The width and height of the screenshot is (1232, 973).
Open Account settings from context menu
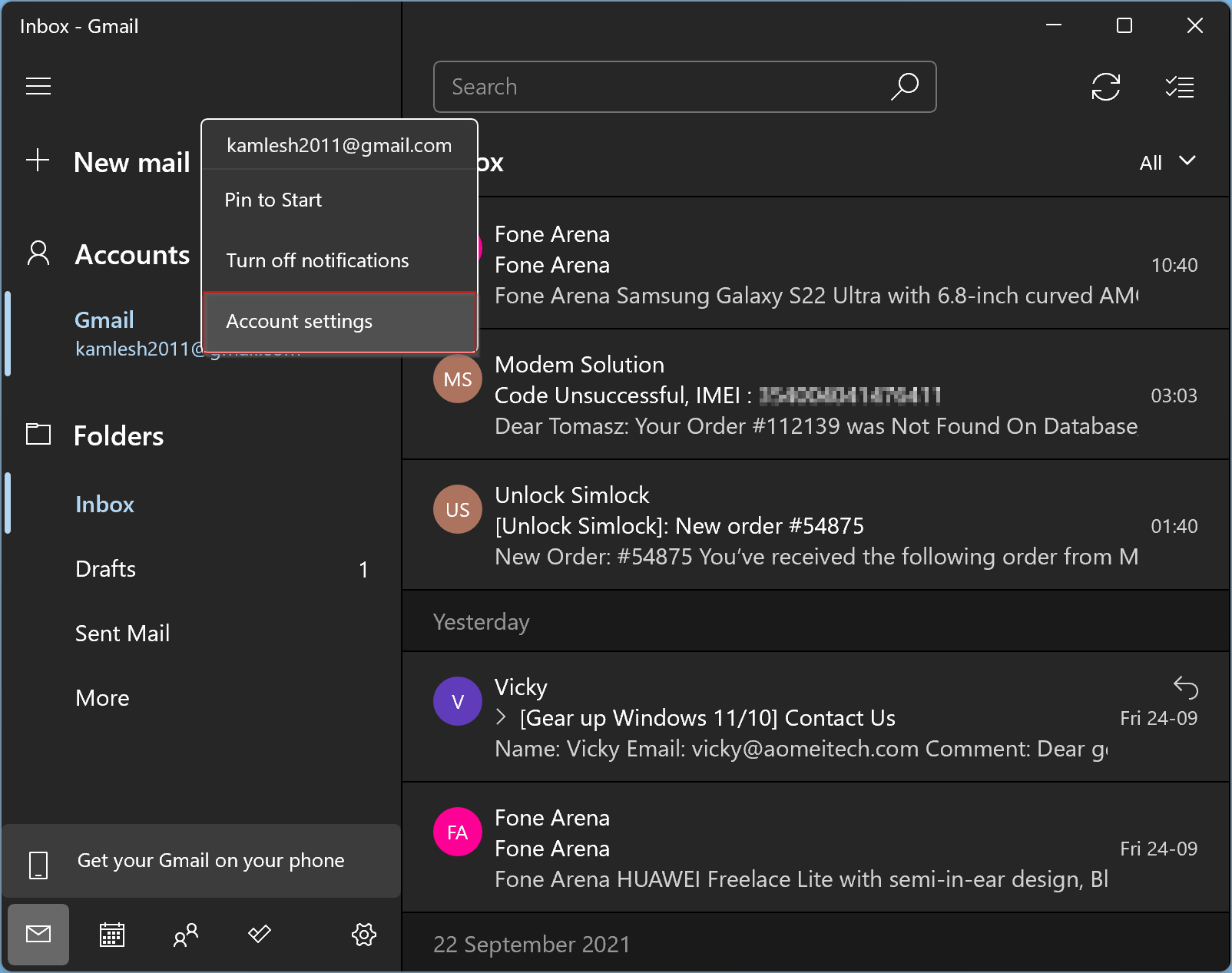pos(339,322)
